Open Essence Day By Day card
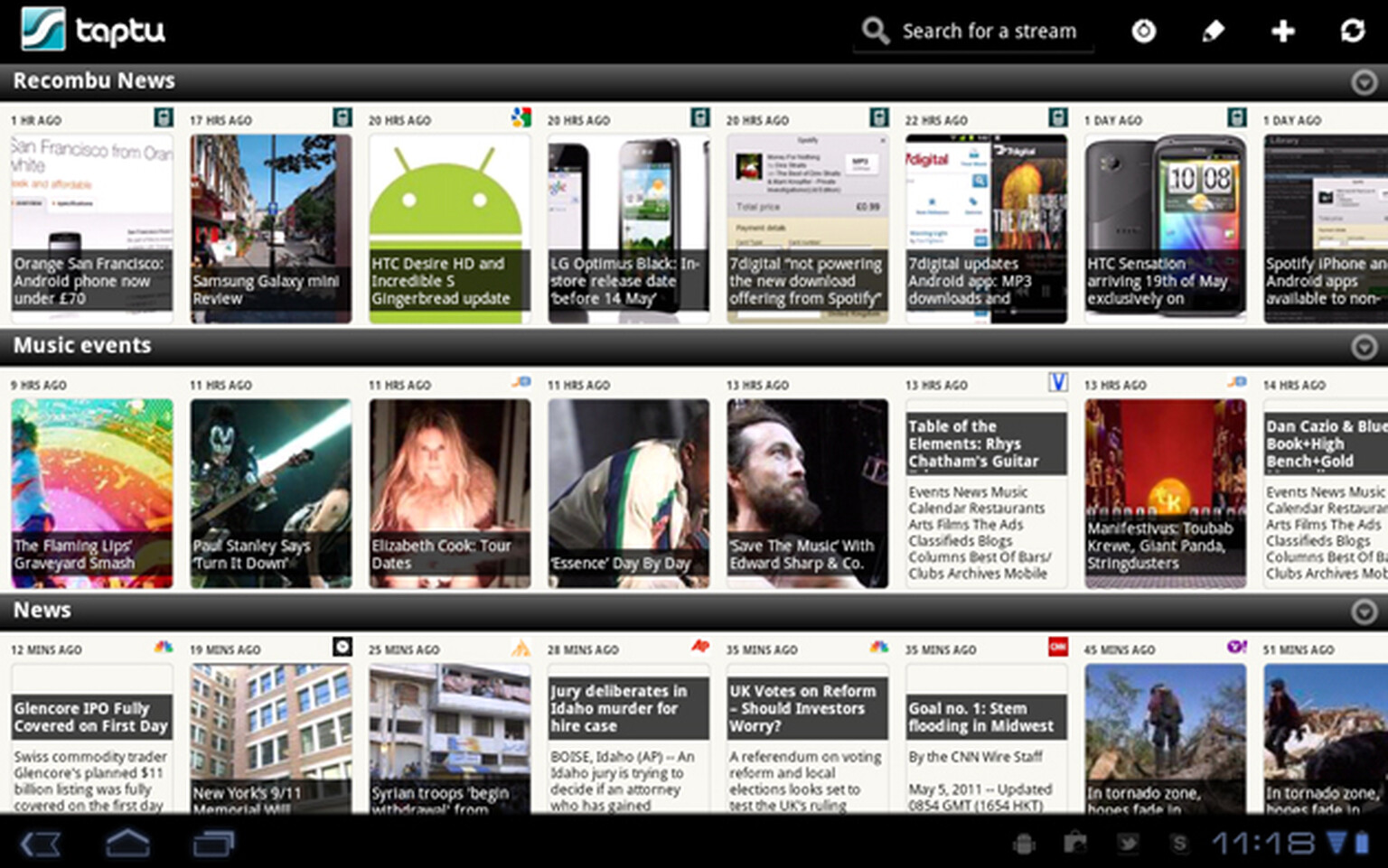This screenshot has width=1388, height=868. pos(629,493)
